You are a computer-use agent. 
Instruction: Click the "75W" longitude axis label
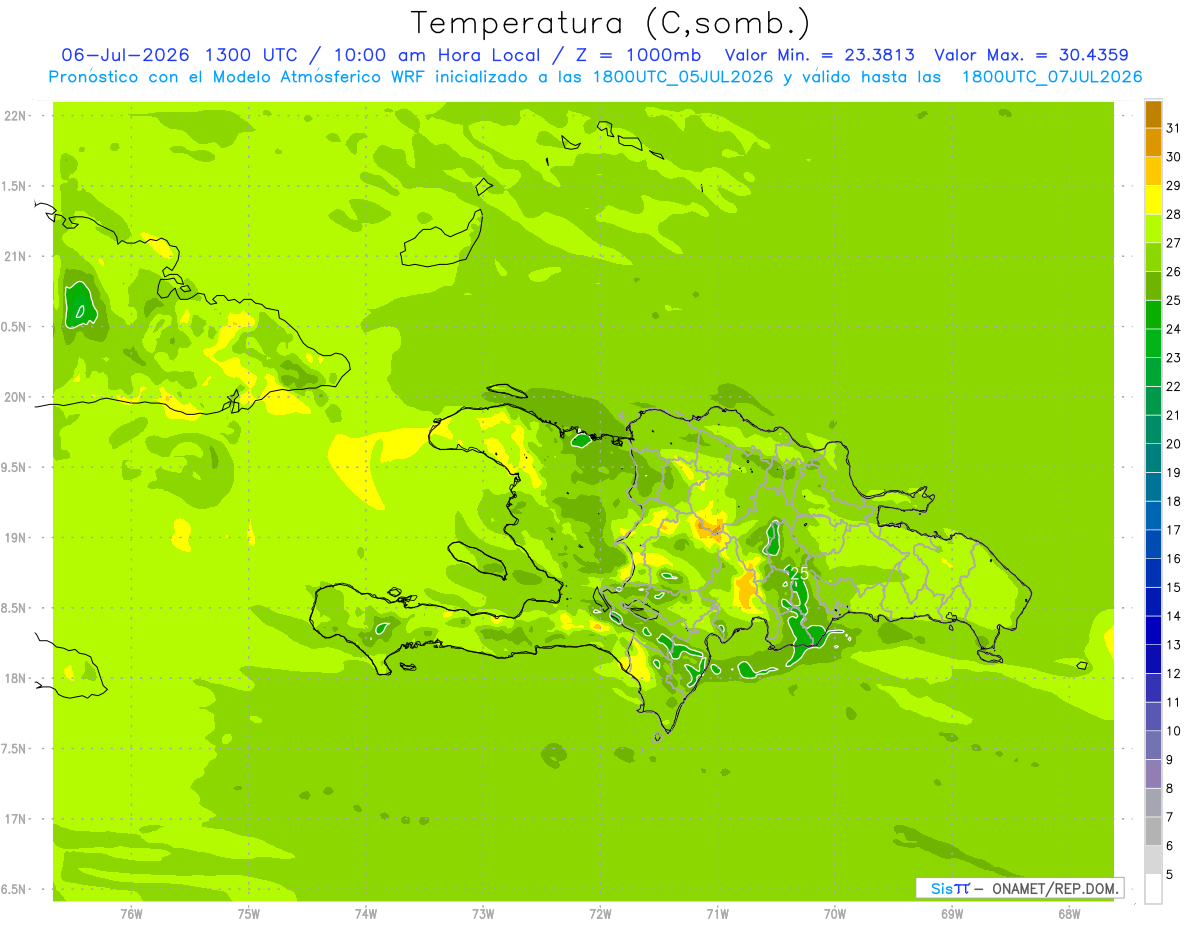point(249,913)
